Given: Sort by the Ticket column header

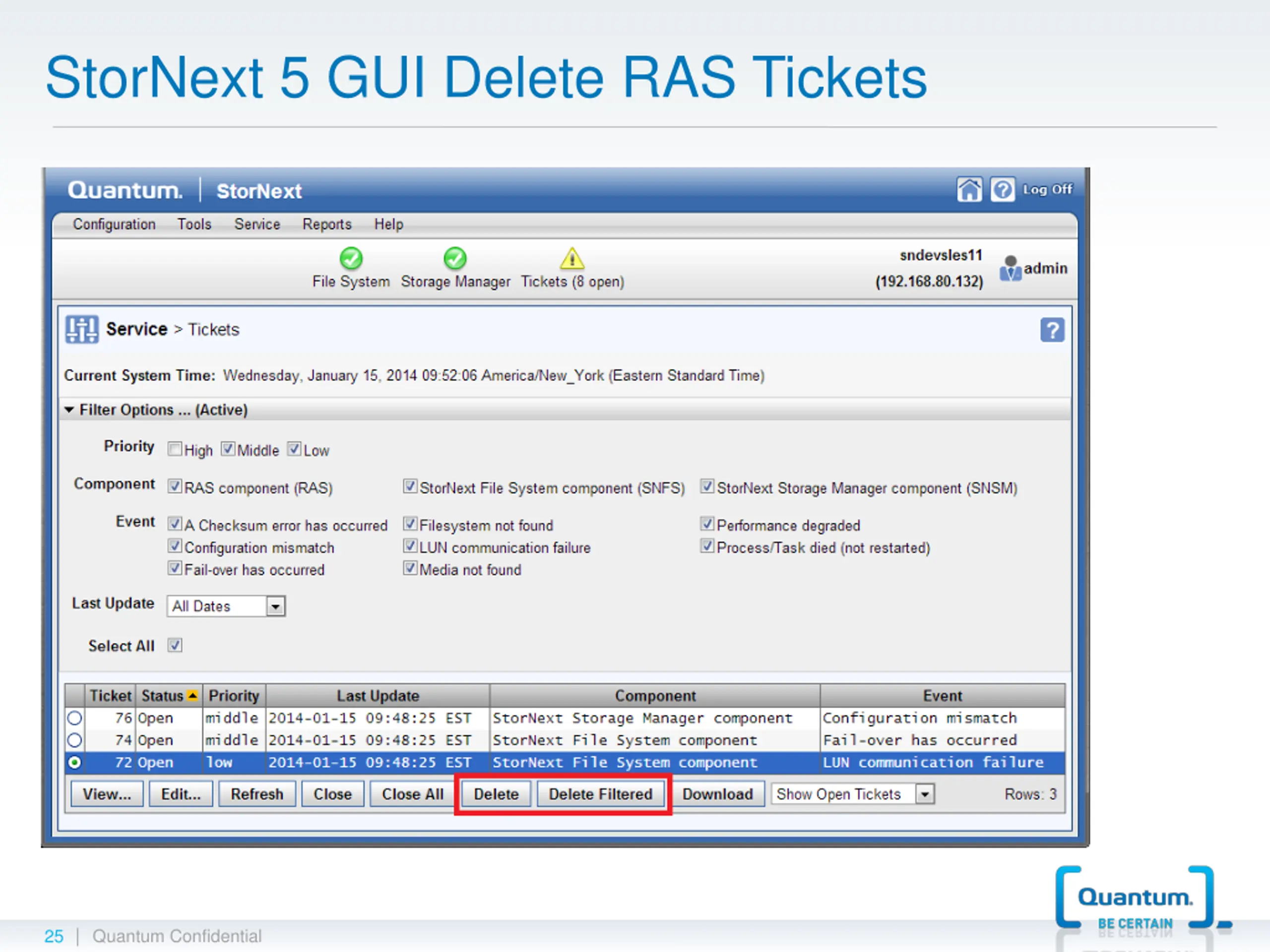Looking at the screenshot, I should coord(110,696).
